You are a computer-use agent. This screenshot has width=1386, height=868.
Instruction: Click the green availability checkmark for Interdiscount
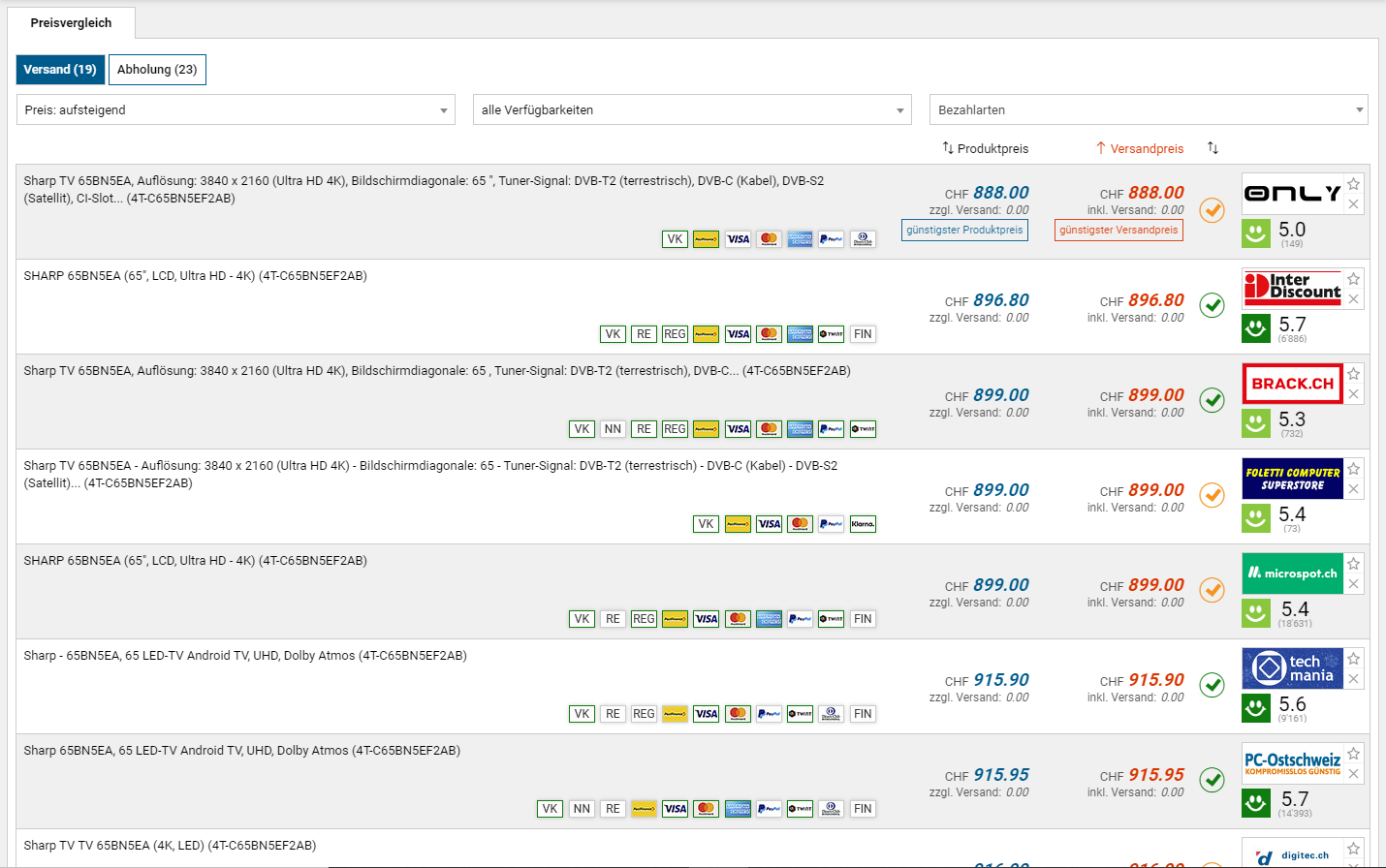tap(1212, 305)
